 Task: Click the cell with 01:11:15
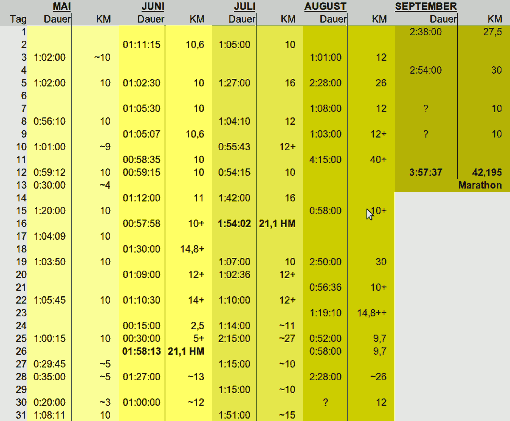click(x=141, y=45)
